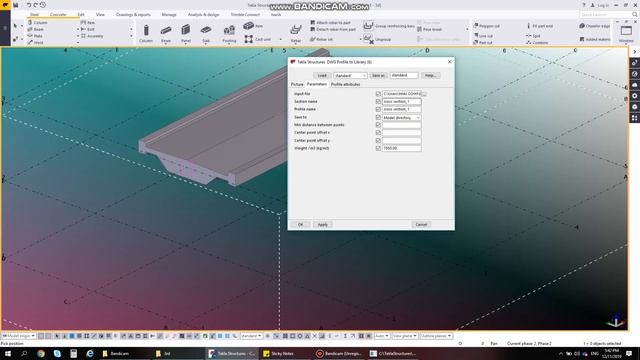The image size is (640, 360).
Task: Open the Auto dropdown in bottom toolbar
Action: point(382,336)
